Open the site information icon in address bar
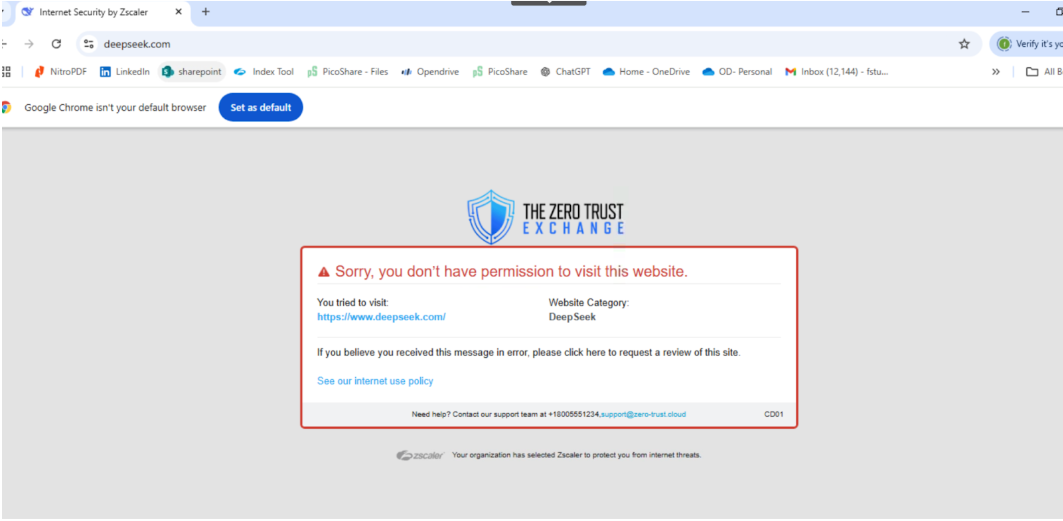 (x=89, y=44)
